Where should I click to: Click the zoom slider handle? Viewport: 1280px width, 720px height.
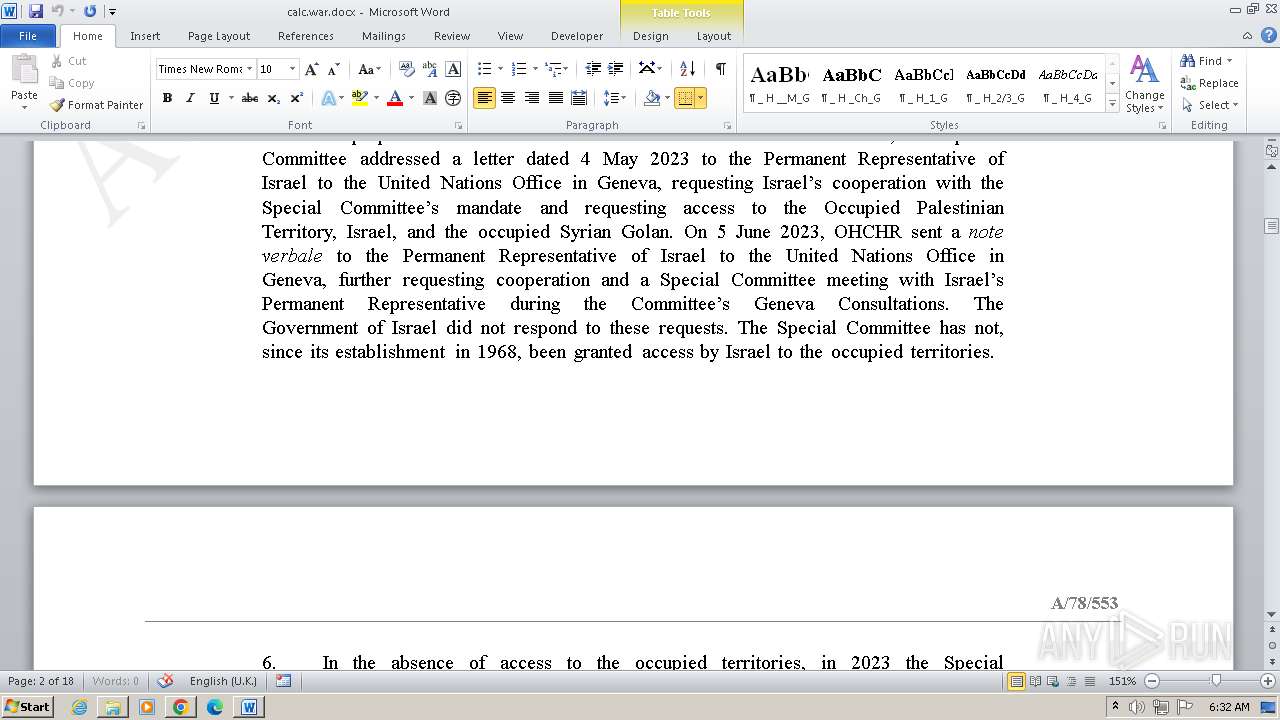[1216, 681]
